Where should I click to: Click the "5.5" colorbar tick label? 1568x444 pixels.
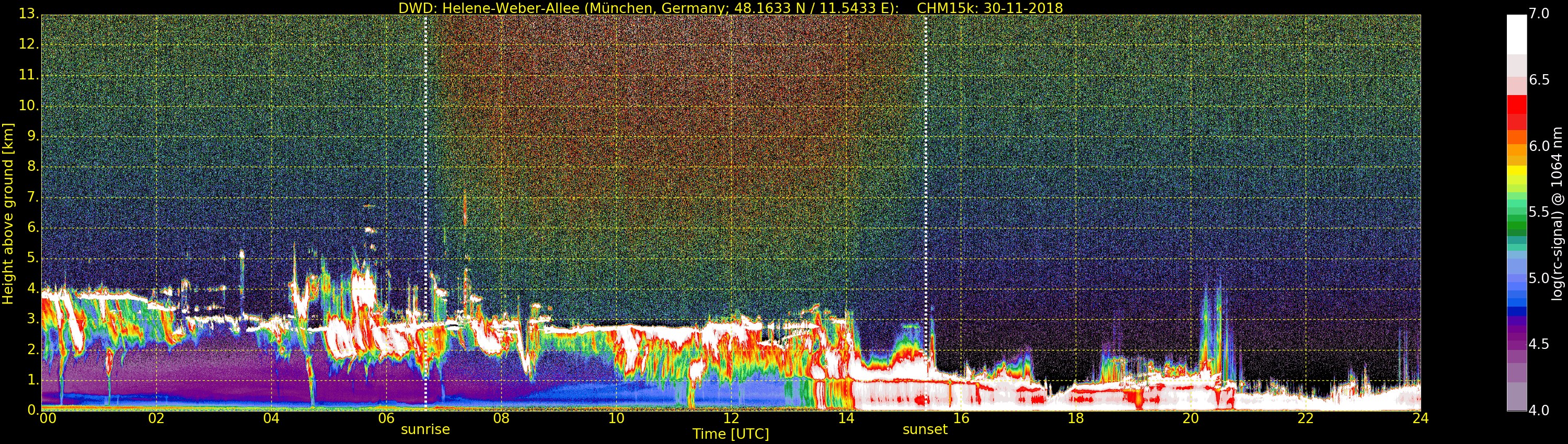[x=1540, y=212]
